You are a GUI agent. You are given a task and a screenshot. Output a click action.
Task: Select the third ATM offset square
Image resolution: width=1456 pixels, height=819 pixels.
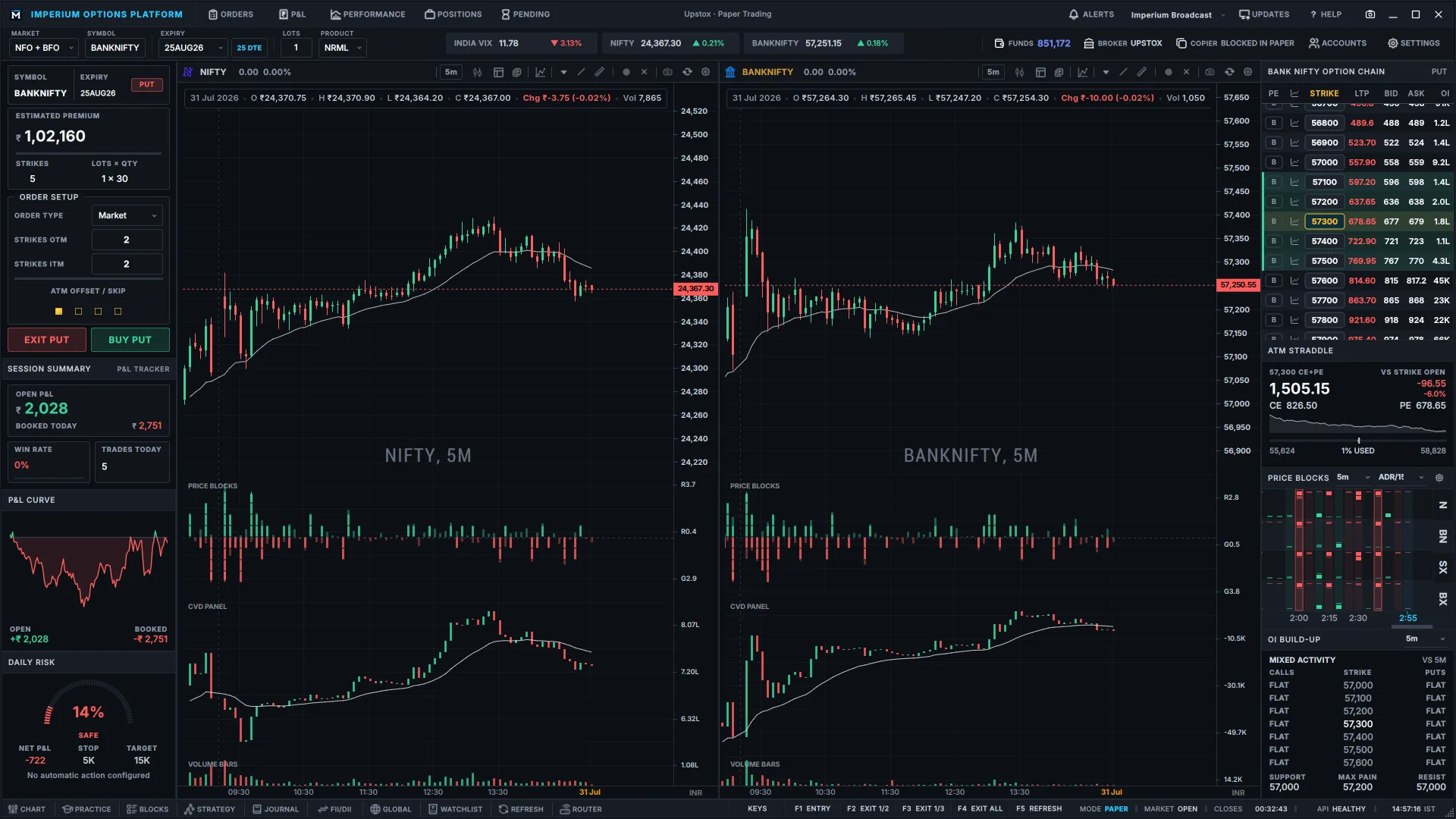coord(98,312)
